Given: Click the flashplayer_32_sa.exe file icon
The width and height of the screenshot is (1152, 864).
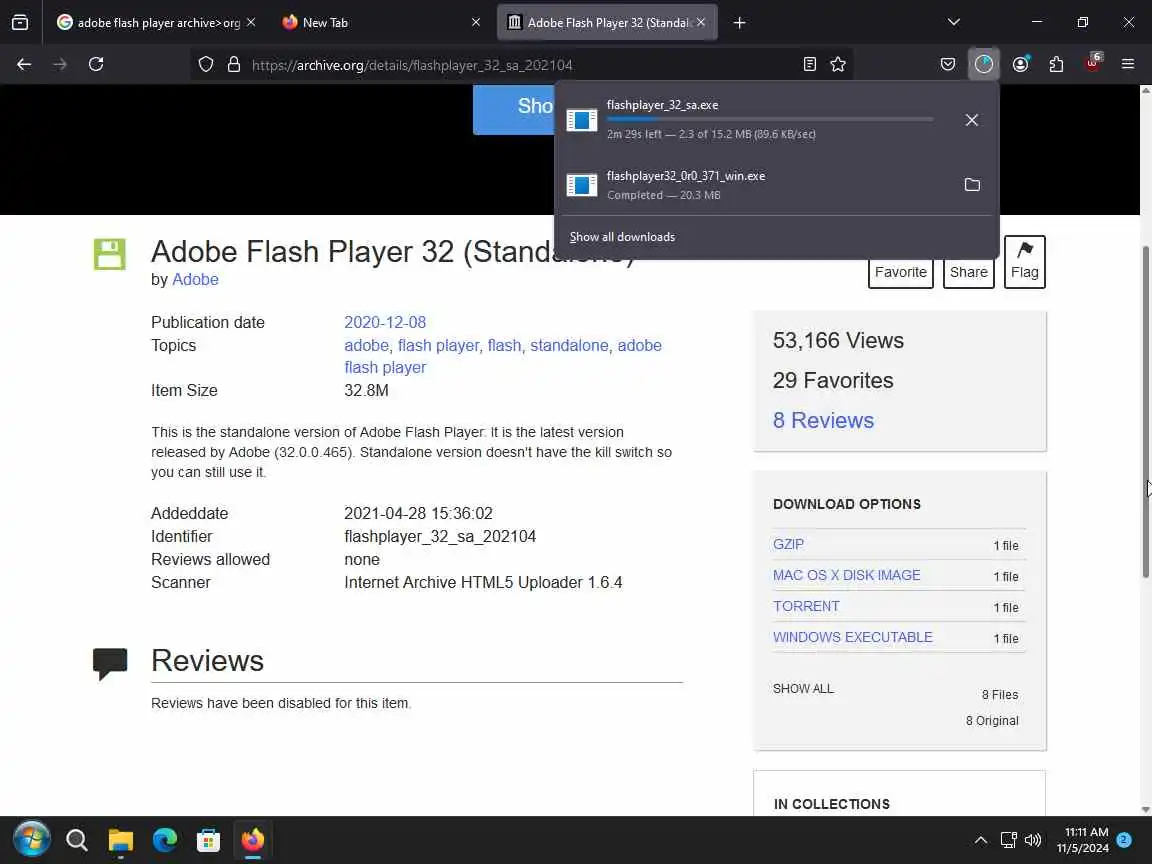Looking at the screenshot, I should [582, 120].
